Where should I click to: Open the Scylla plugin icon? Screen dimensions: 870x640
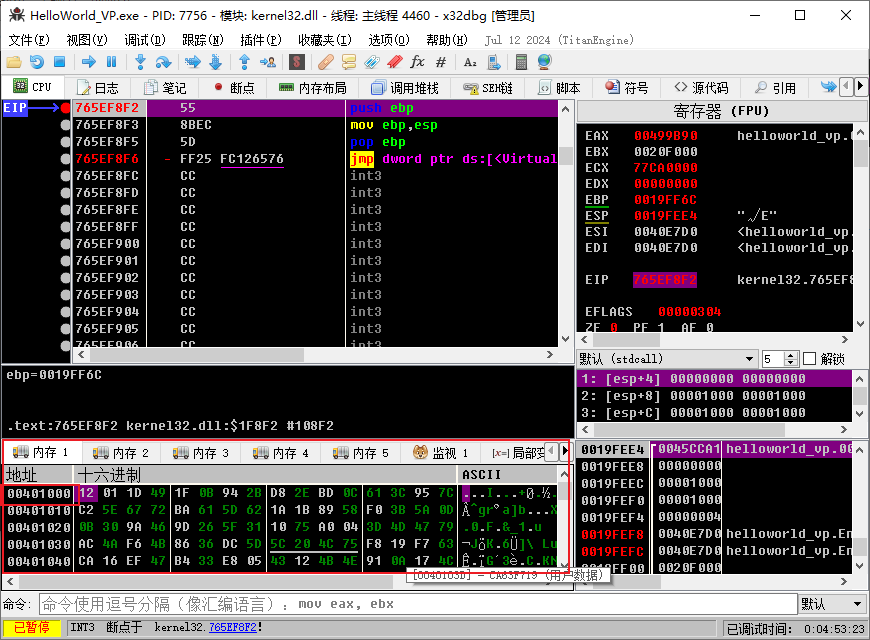point(296,62)
